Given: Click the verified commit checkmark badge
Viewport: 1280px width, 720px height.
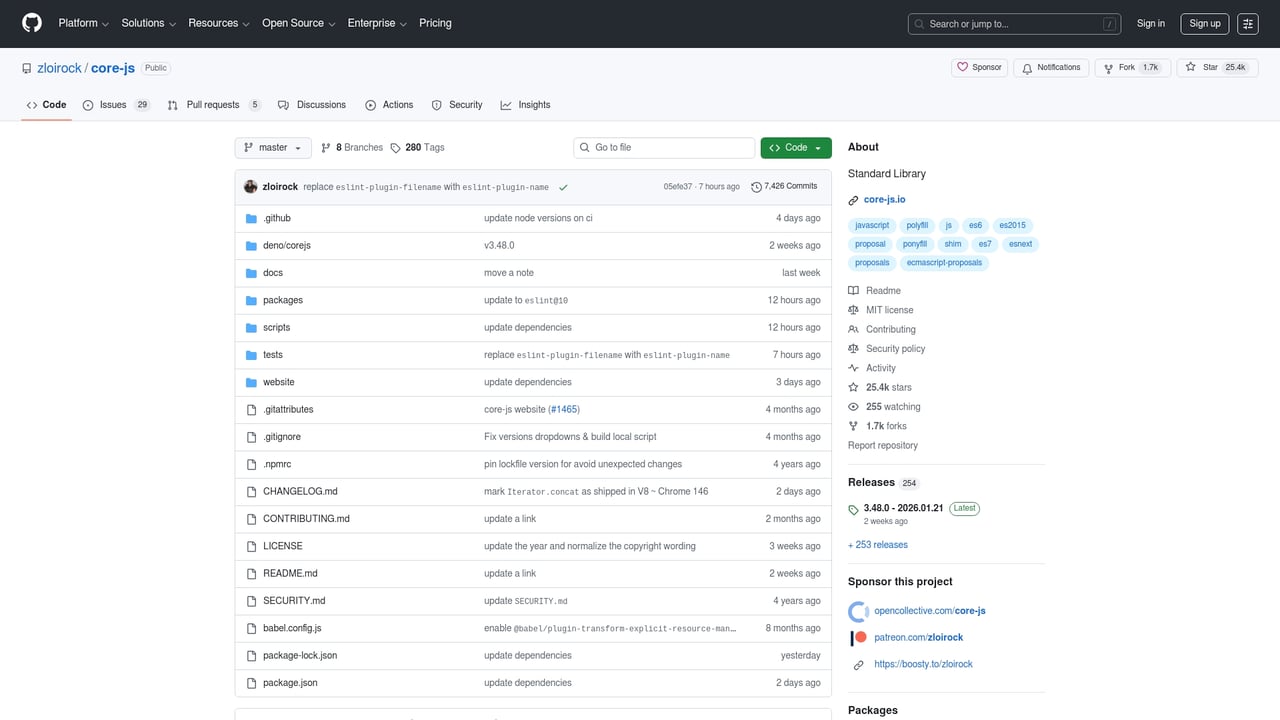Looking at the screenshot, I should (562, 186).
